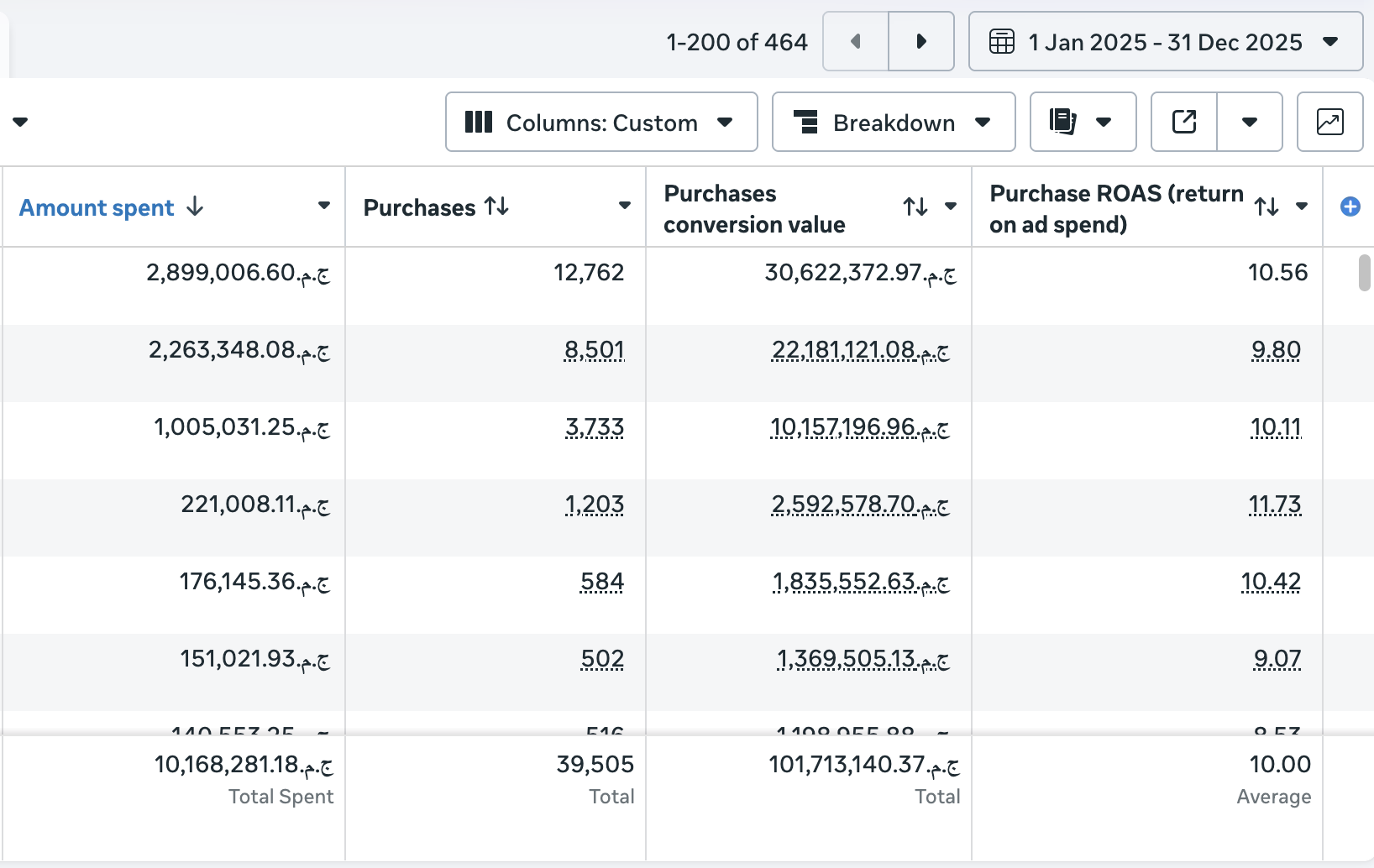
Task: Click the 9.07 ROAS value
Action: [x=1277, y=659]
